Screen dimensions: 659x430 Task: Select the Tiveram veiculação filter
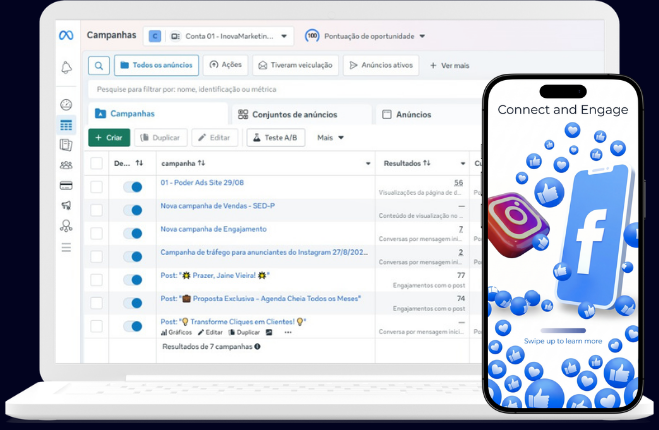click(x=295, y=66)
